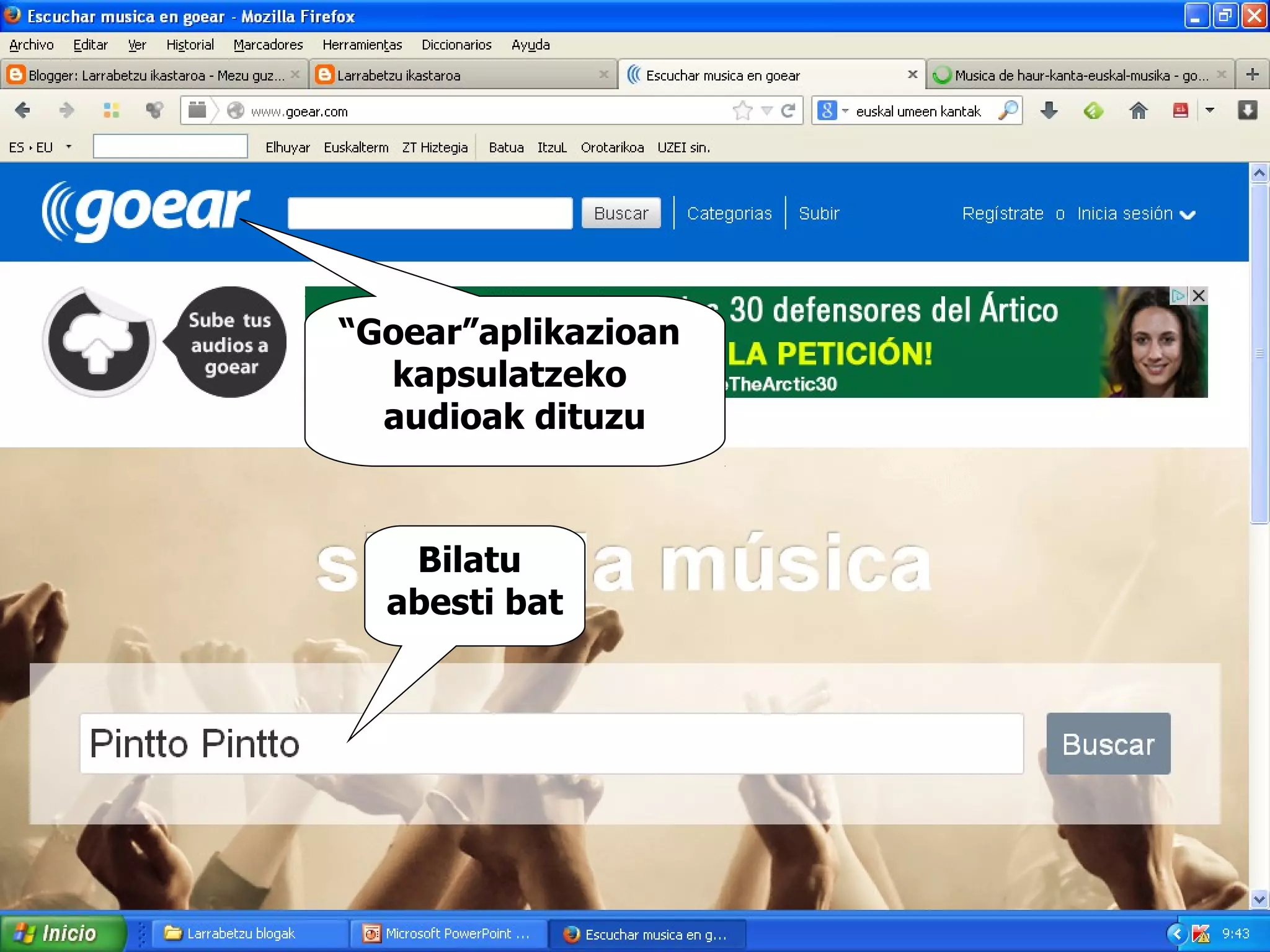Click Sube tus audios a goear
This screenshot has width=1270, height=952.
click(x=230, y=342)
